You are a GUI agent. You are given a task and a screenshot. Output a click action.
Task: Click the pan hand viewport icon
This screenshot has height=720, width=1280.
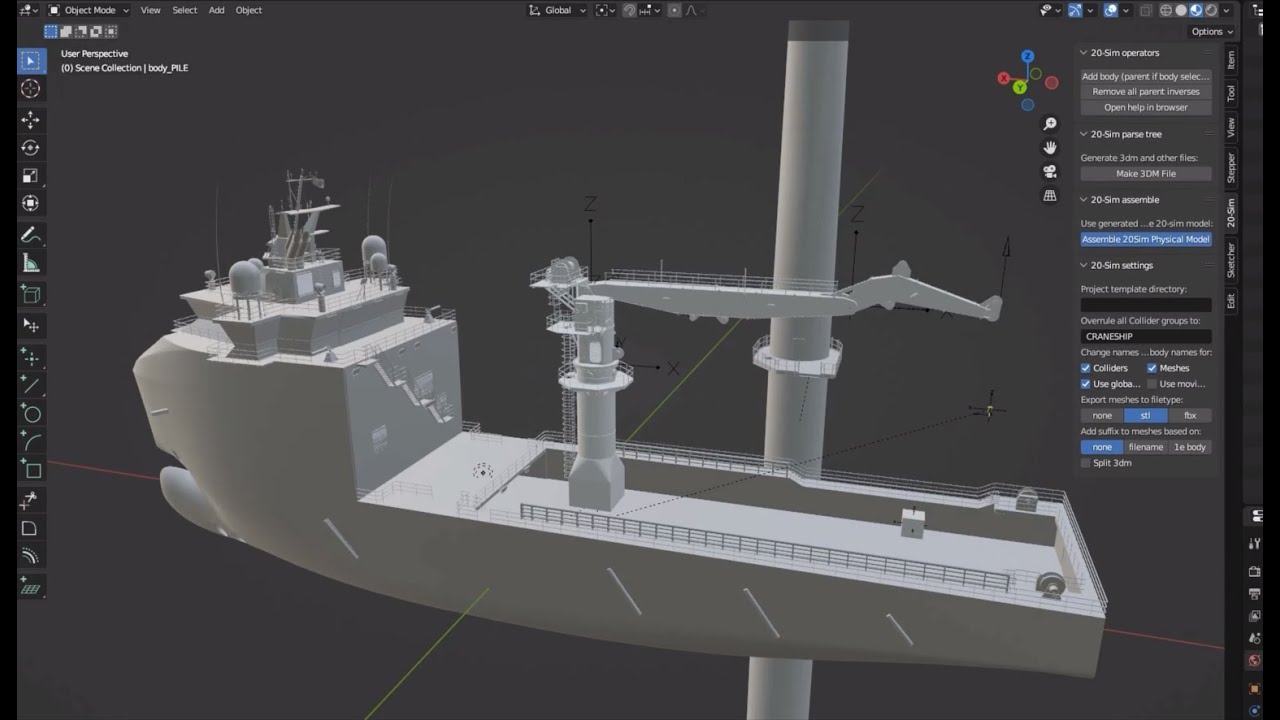coord(1050,147)
